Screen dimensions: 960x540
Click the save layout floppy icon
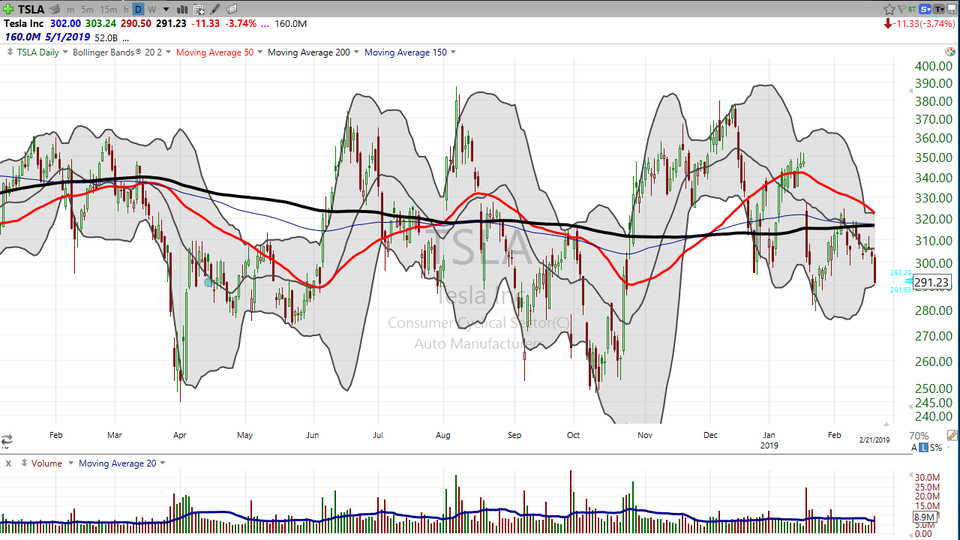952,9
